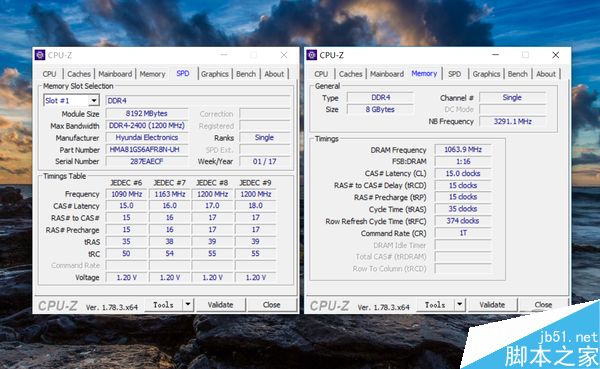
Task: Click the Part Number field HMA81GS6AFR8N-UH
Action: pos(147,149)
